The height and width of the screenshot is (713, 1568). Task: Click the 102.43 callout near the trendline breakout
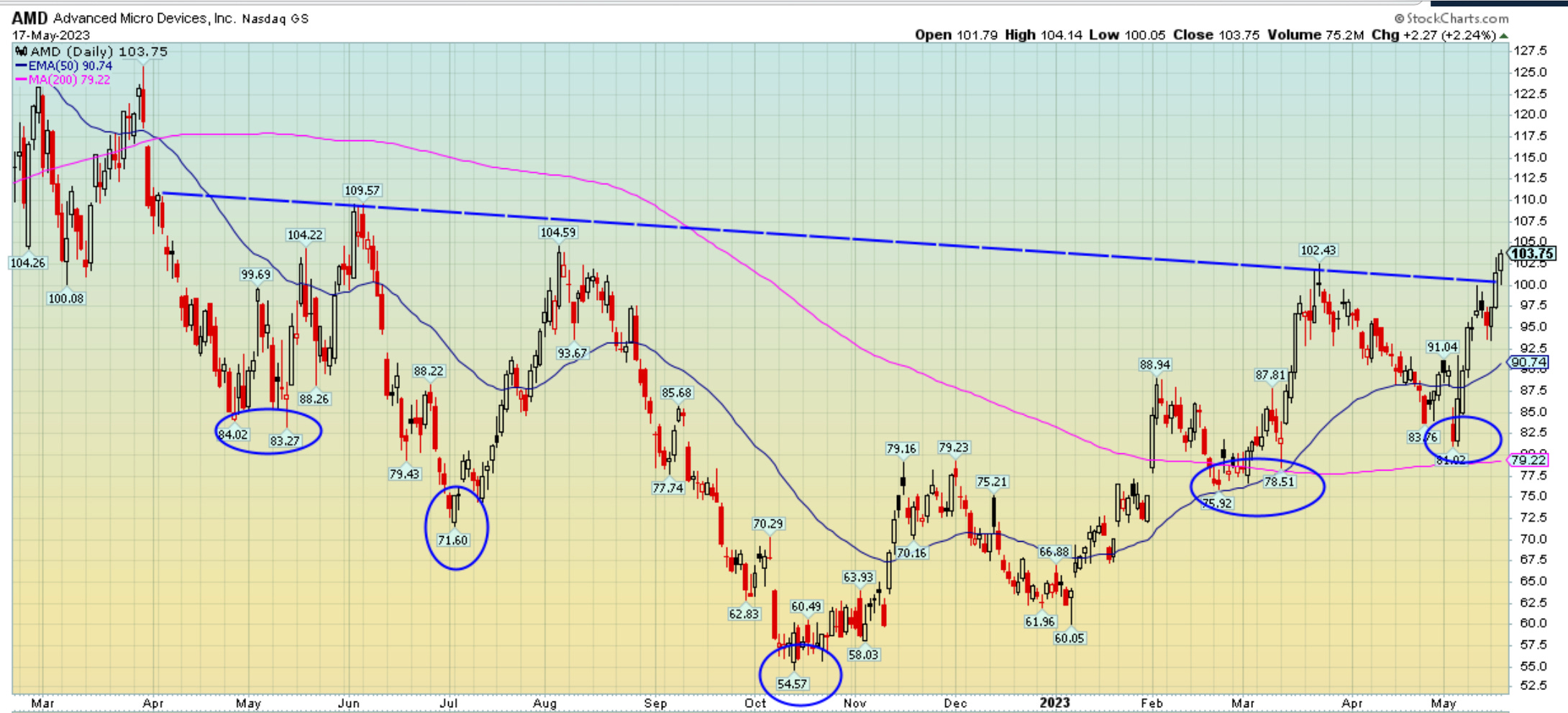click(1319, 250)
